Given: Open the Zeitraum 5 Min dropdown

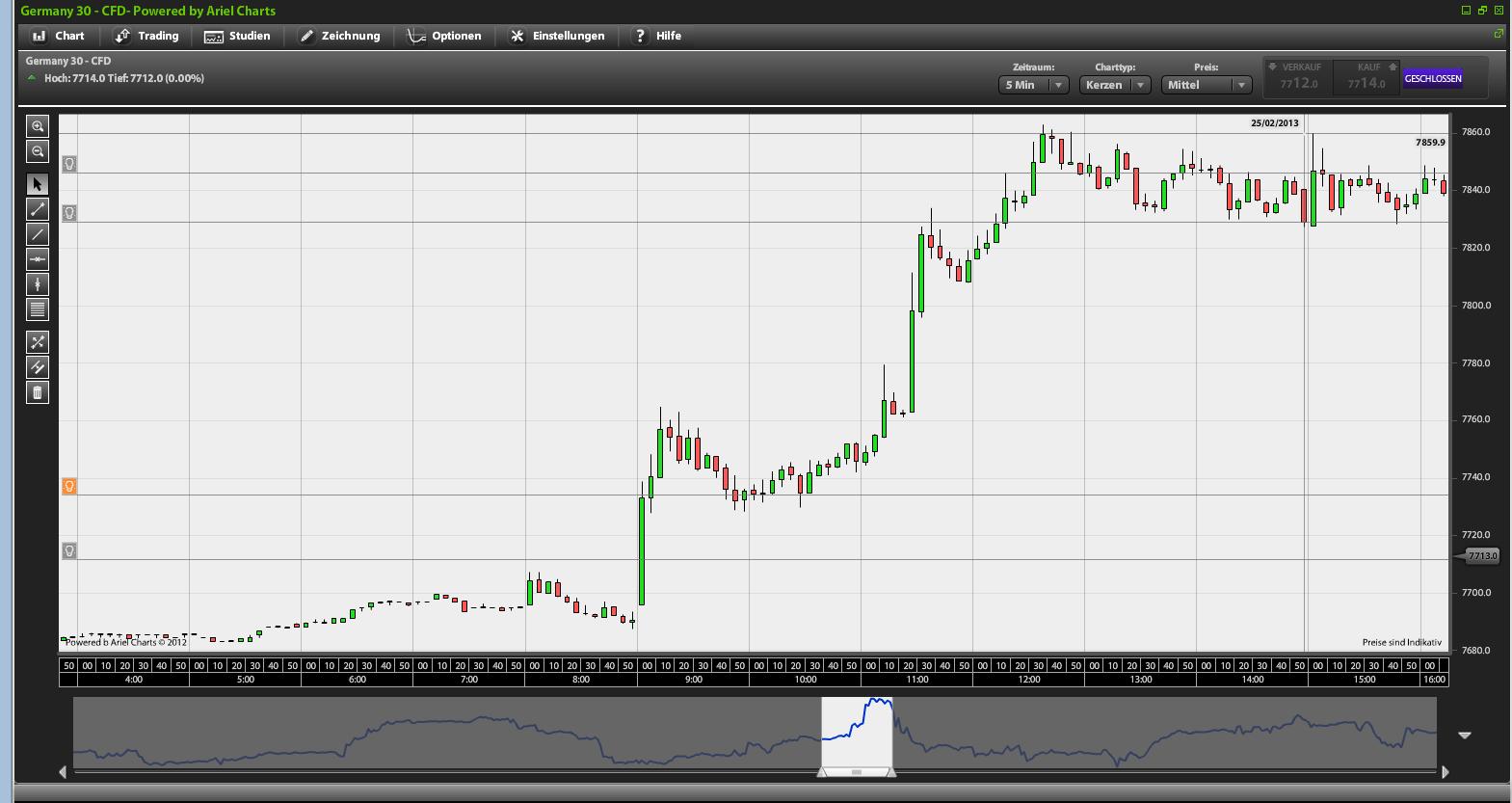Looking at the screenshot, I should click(x=1034, y=85).
